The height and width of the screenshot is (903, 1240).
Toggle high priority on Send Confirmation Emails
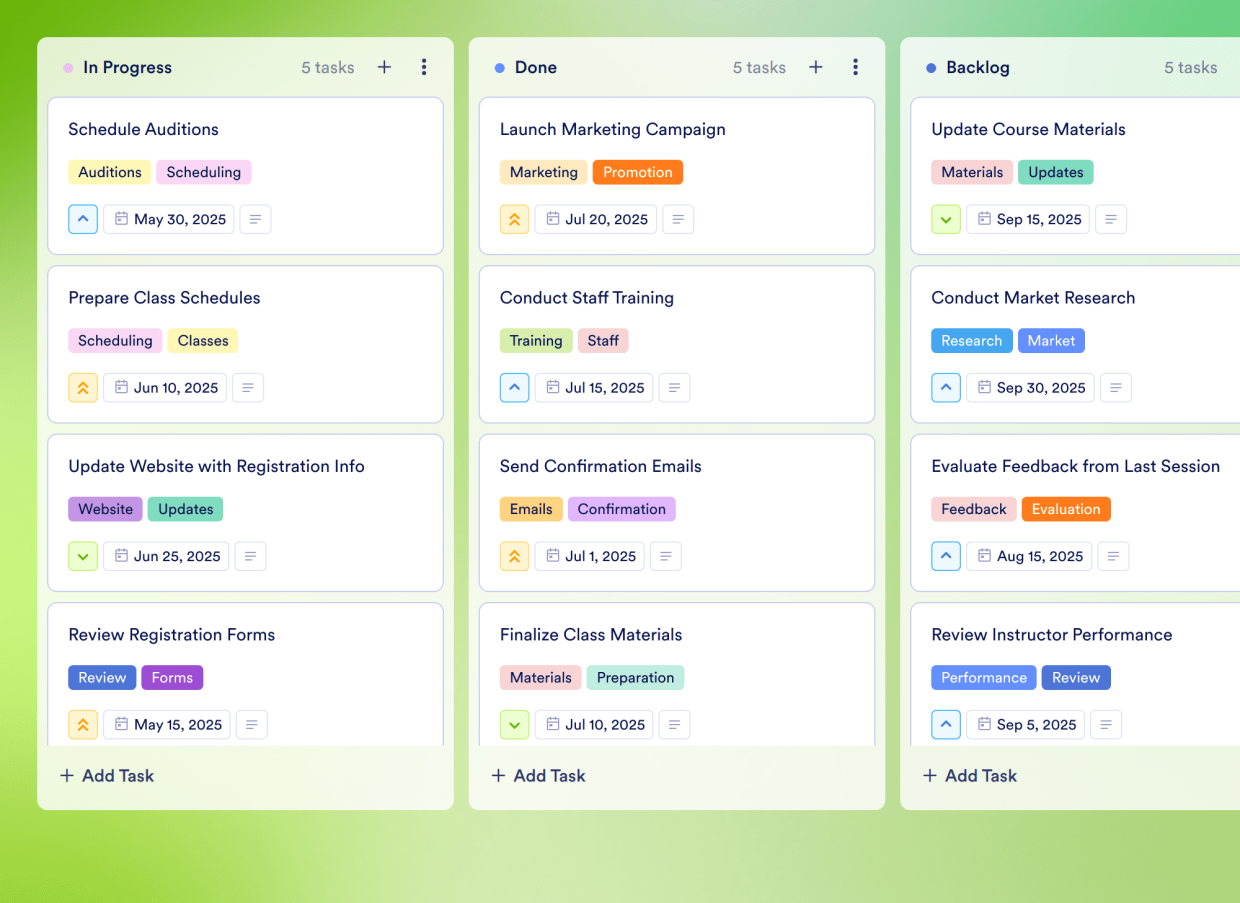coord(514,556)
